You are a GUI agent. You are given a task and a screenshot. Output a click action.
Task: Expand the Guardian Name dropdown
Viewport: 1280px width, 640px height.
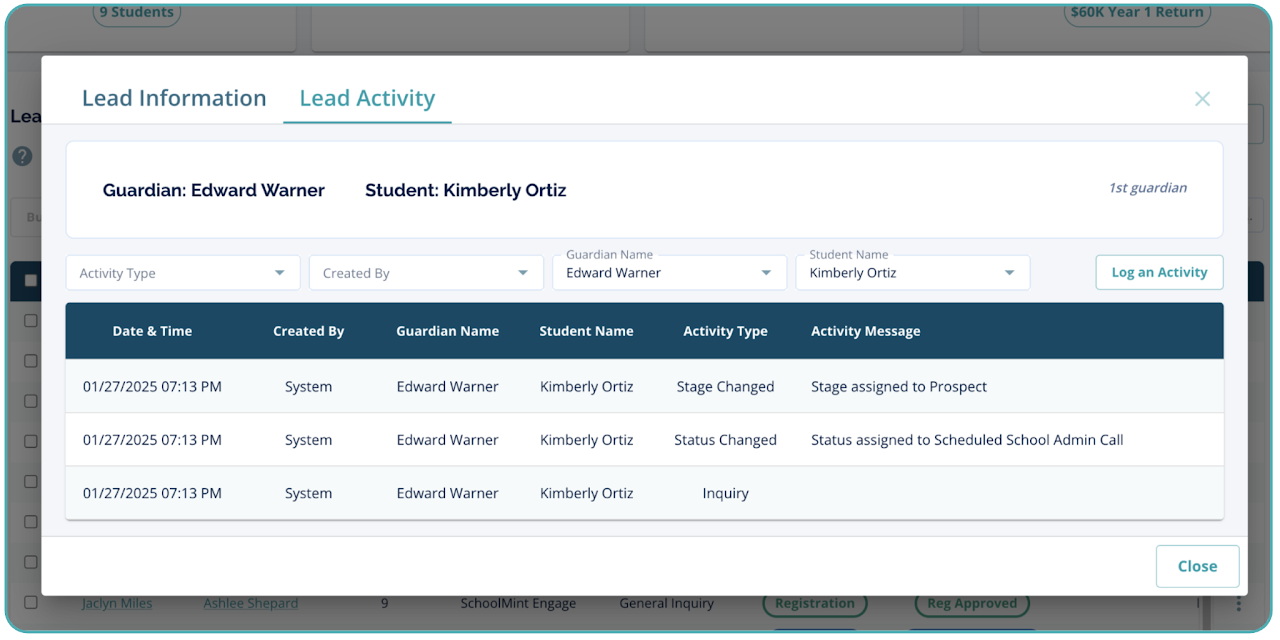pyautogui.click(x=669, y=273)
